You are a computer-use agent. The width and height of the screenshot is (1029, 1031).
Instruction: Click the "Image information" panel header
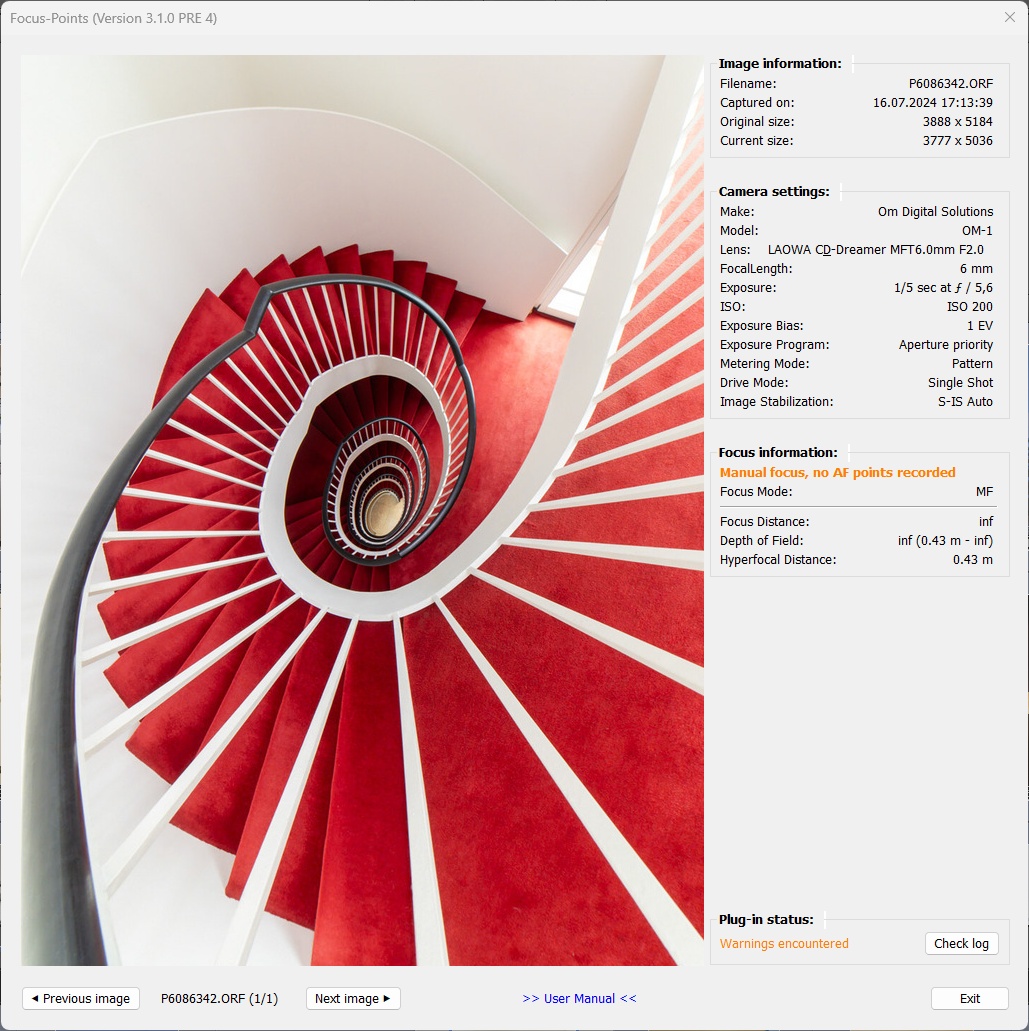(x=781, y=63)
